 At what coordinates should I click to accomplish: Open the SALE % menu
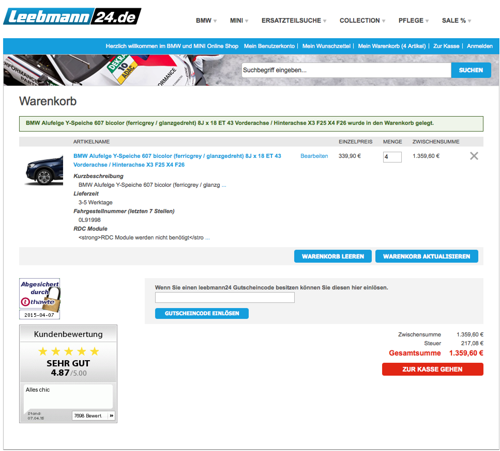click(x=456, y=21)
